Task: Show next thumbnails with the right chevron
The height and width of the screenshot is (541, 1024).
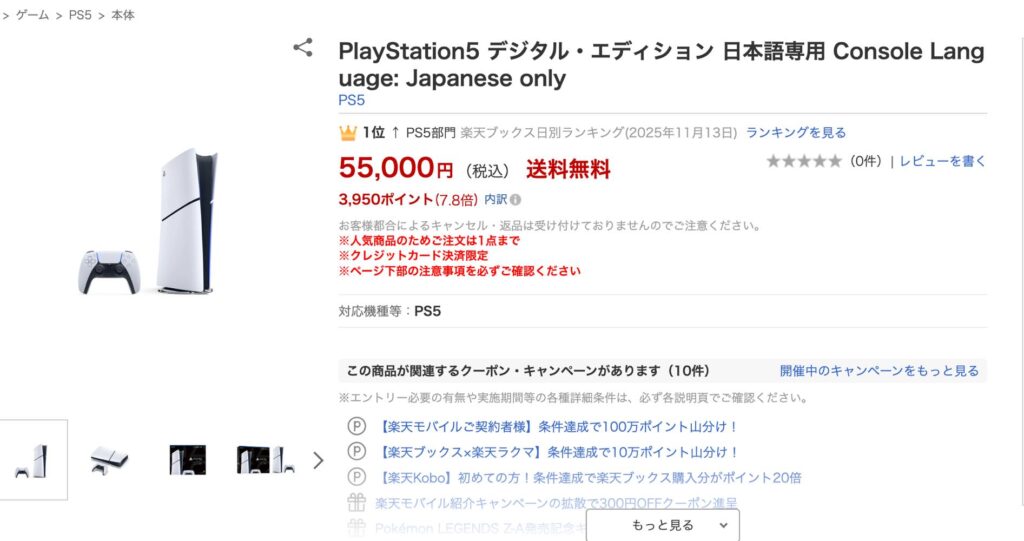Action: click(318, 460)
